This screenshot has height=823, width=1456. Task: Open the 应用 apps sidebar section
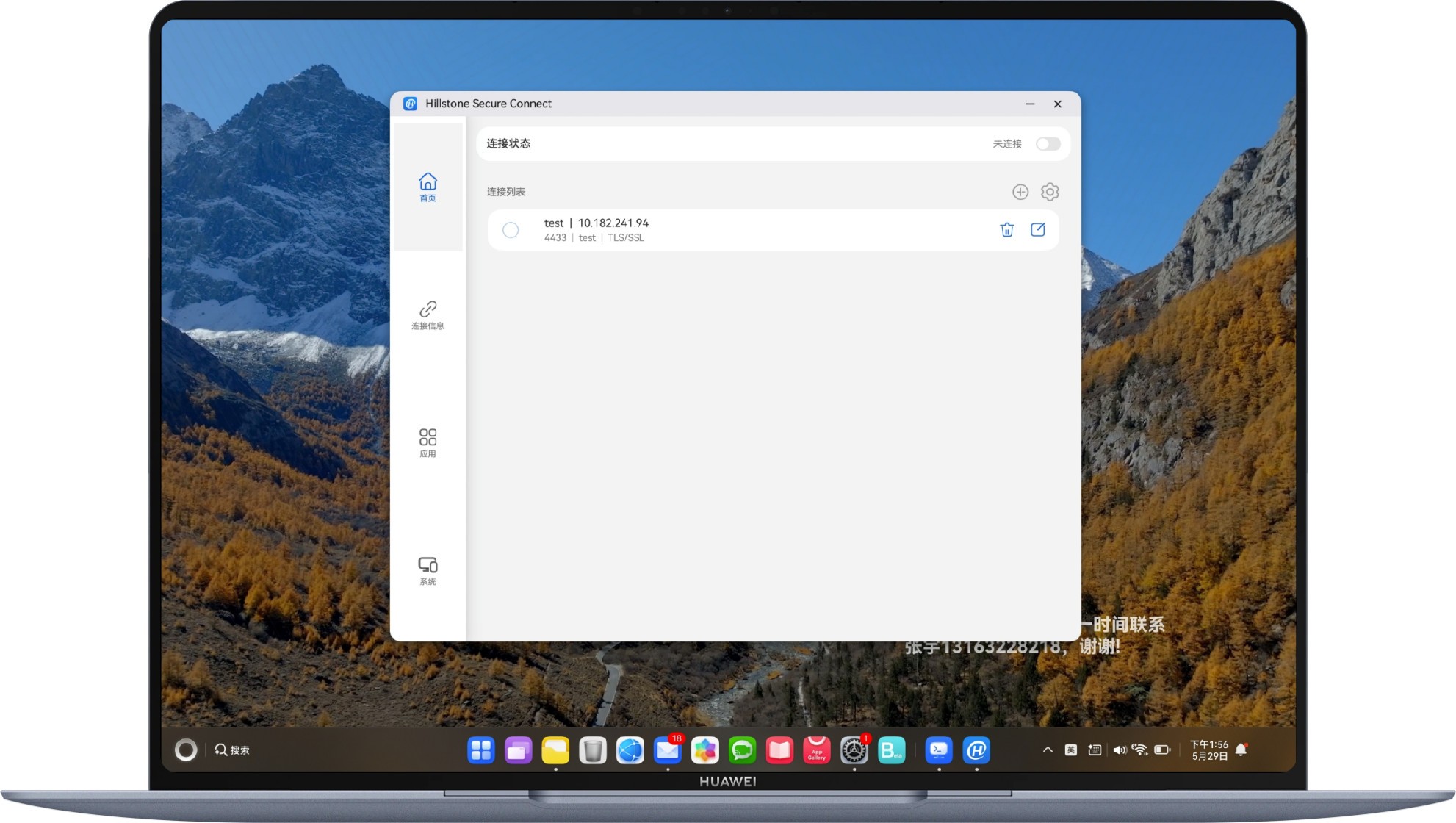pyautogui.click(x=428, y=443)
